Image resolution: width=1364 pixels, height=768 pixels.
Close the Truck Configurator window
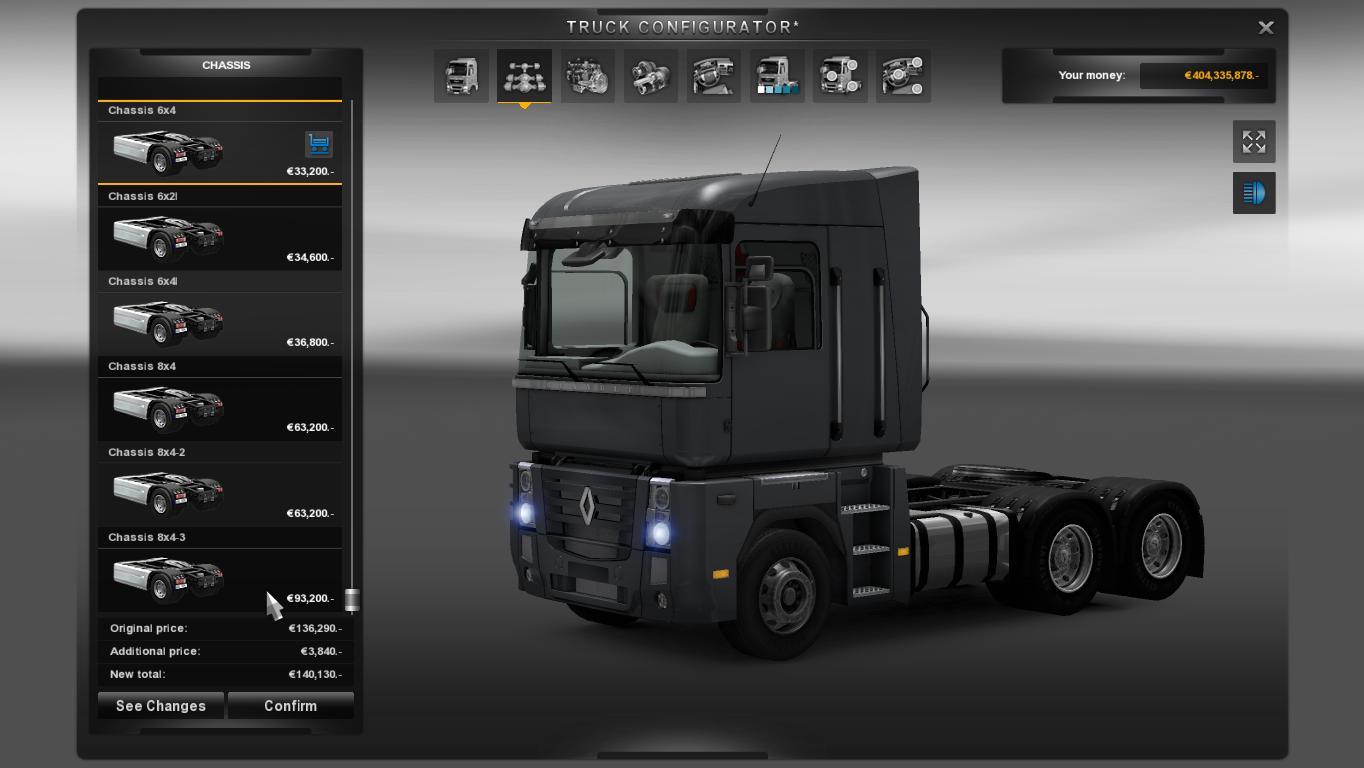point(1265,28)
